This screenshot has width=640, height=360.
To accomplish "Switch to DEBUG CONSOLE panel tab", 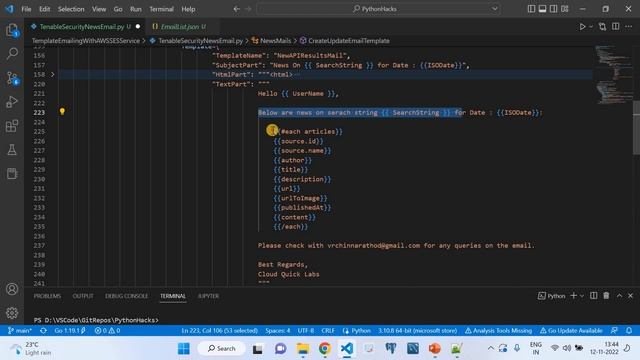I will [x=127, y=296].
